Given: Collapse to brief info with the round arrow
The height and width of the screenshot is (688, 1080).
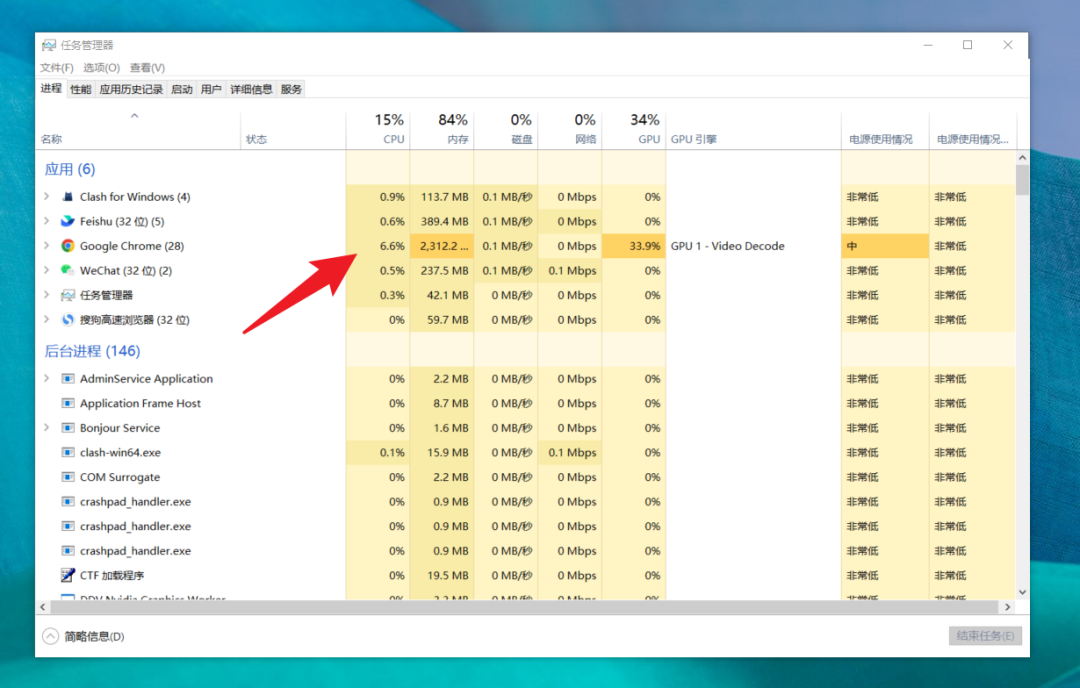Looking at the screenshot, I should pos(50,636).
